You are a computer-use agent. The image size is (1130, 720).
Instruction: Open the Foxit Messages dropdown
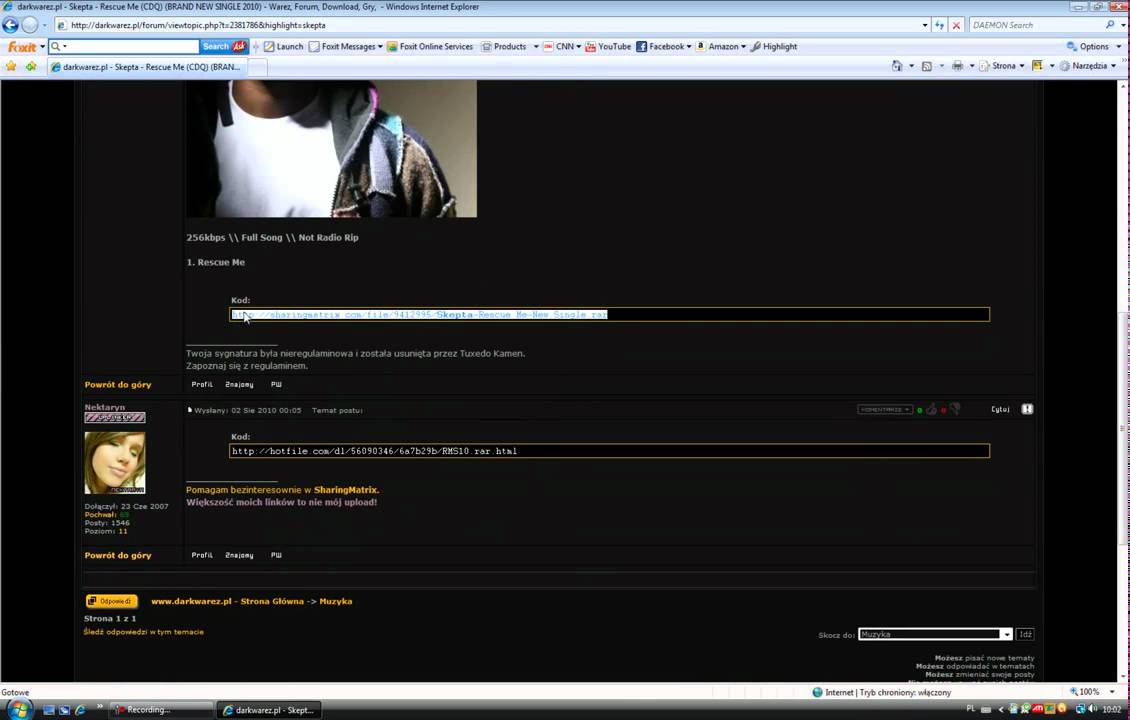point(346,46)
